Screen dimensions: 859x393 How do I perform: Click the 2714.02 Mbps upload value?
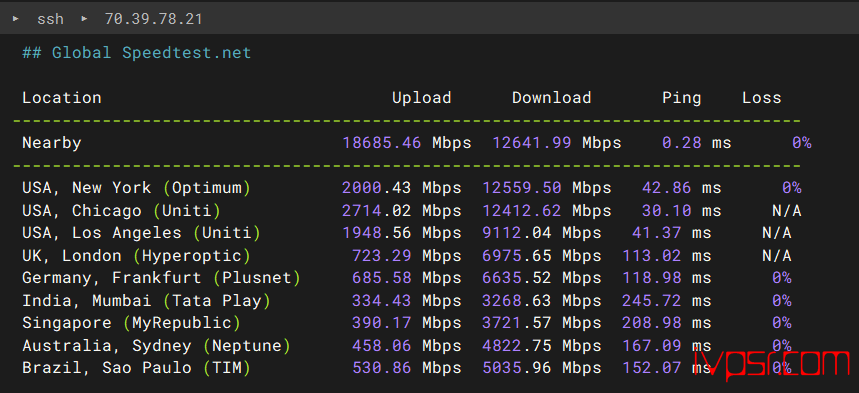click(x=402, y=210)
